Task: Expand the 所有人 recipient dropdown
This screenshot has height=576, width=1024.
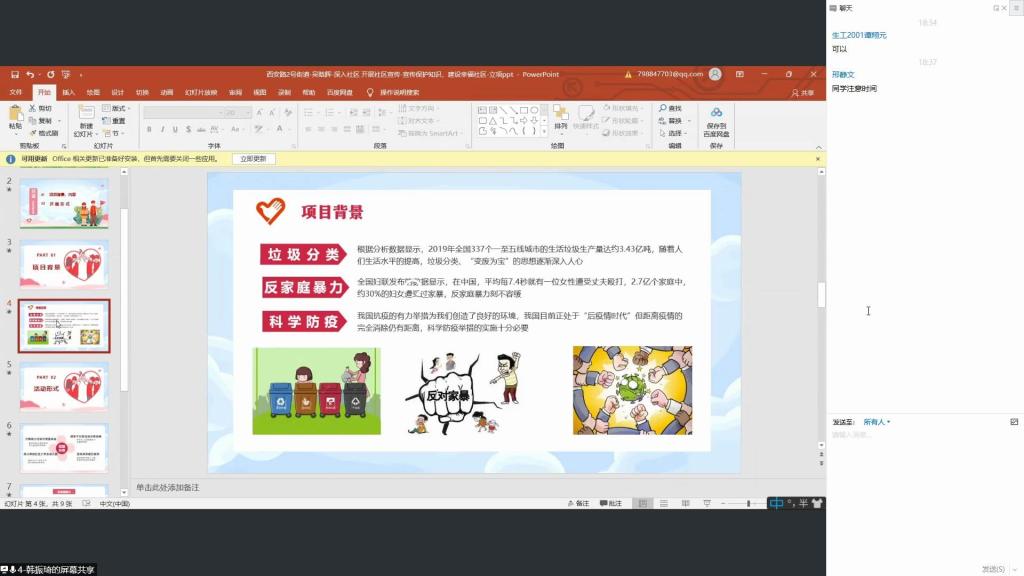Action: (x=876, y=422)
